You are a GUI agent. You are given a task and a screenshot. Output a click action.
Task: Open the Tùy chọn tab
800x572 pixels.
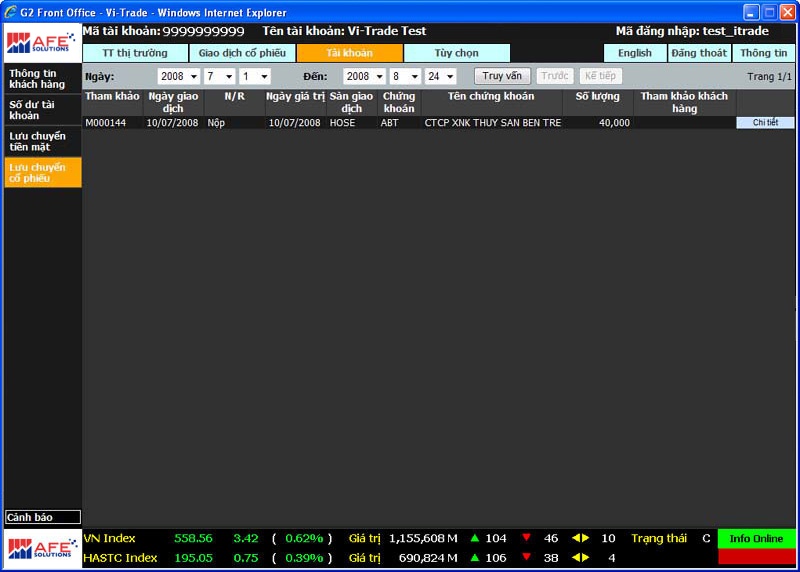[x=457, y=53]
